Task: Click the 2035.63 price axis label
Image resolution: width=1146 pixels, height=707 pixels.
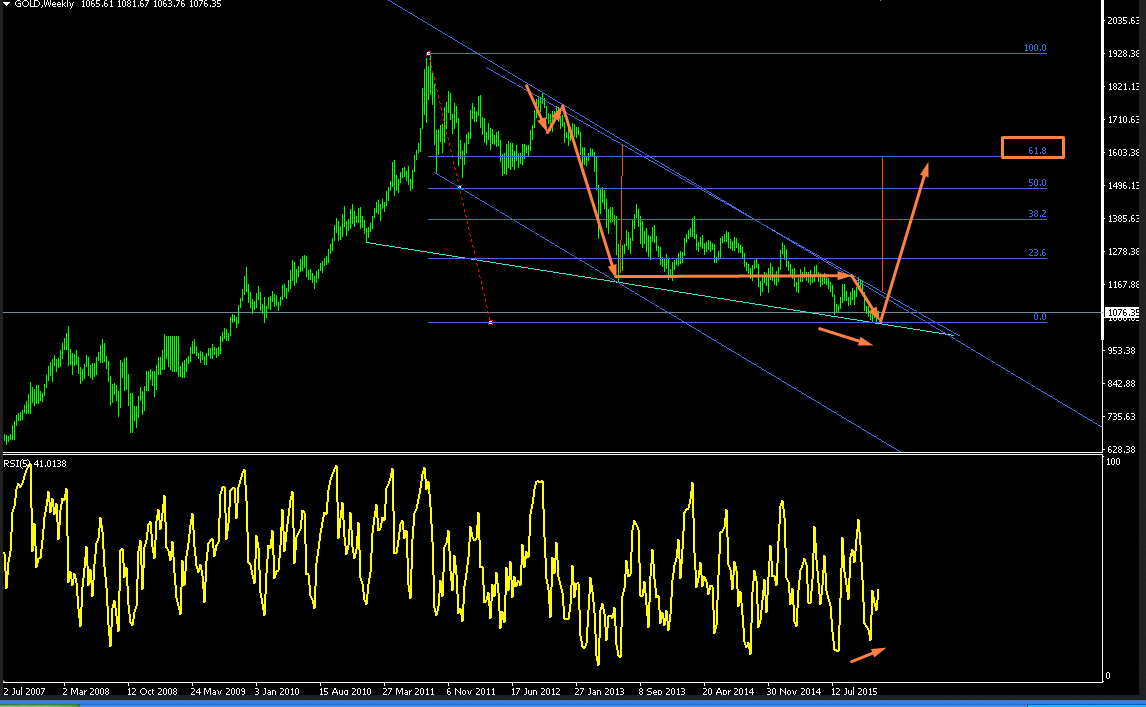Action: 1123,20
